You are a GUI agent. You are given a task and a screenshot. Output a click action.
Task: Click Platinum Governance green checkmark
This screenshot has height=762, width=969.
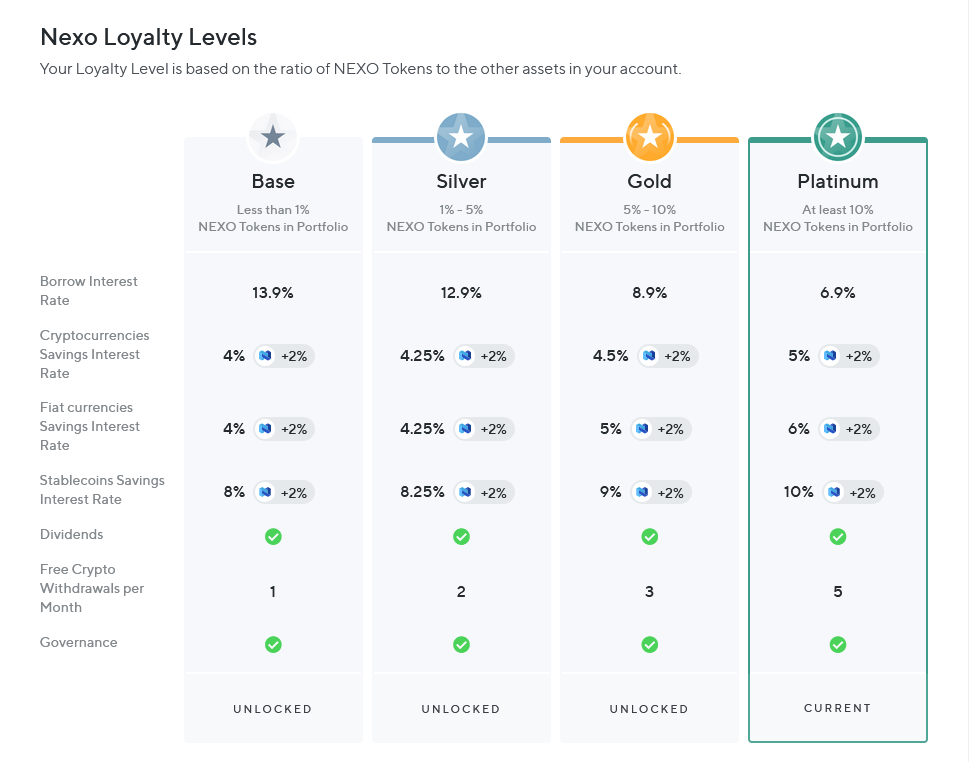pyautogui.click(x=837, y=645)
